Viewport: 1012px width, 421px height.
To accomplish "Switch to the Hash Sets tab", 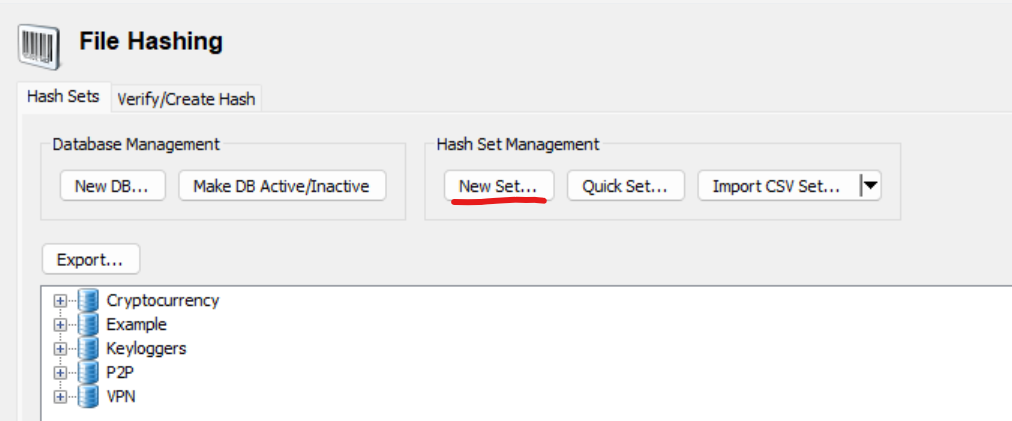I will point(63,97).
